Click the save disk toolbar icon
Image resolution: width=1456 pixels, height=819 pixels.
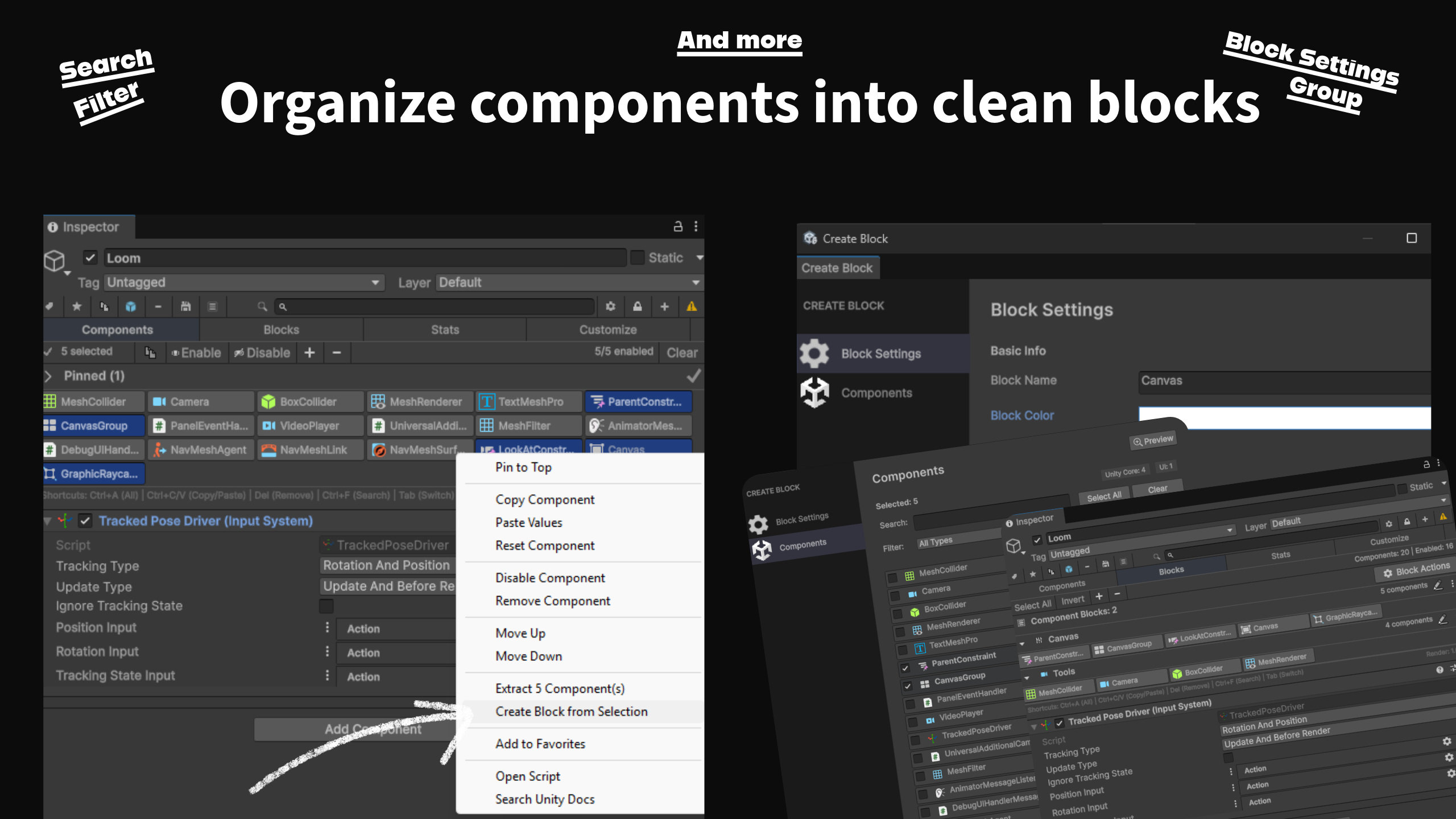[x=185, y=307]
